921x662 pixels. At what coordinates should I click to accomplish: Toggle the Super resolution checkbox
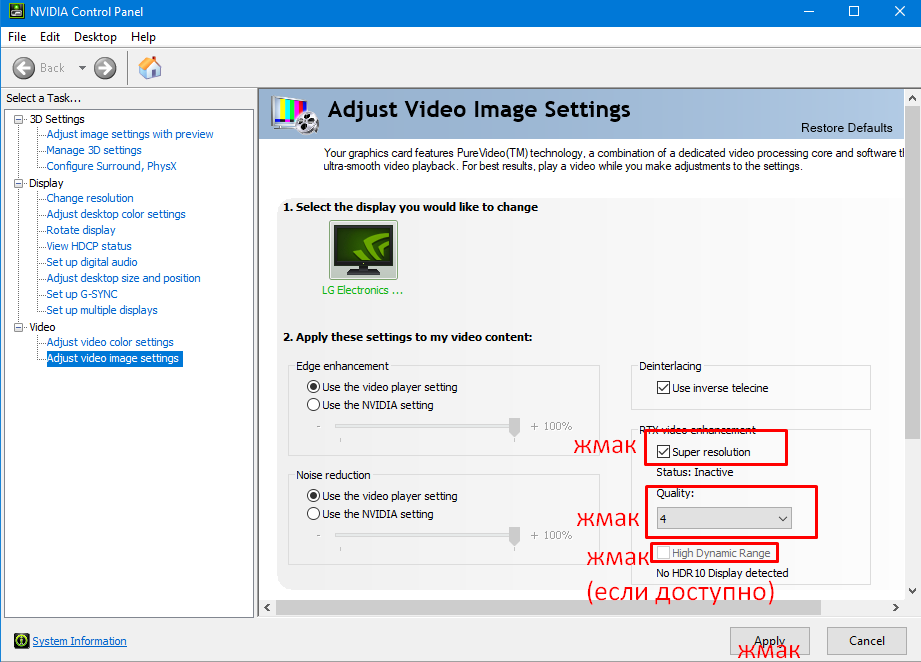pos(663,452)
